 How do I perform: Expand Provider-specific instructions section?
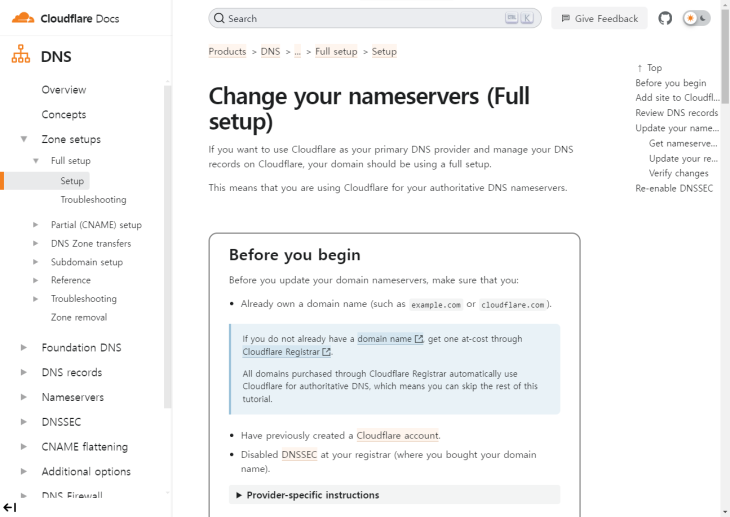point(307,495)
